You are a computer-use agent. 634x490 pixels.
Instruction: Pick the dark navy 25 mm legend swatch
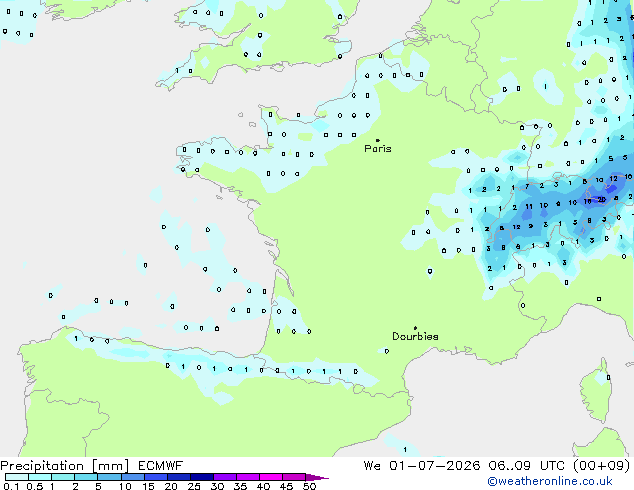pyautogui.click(x=201, y=477)
